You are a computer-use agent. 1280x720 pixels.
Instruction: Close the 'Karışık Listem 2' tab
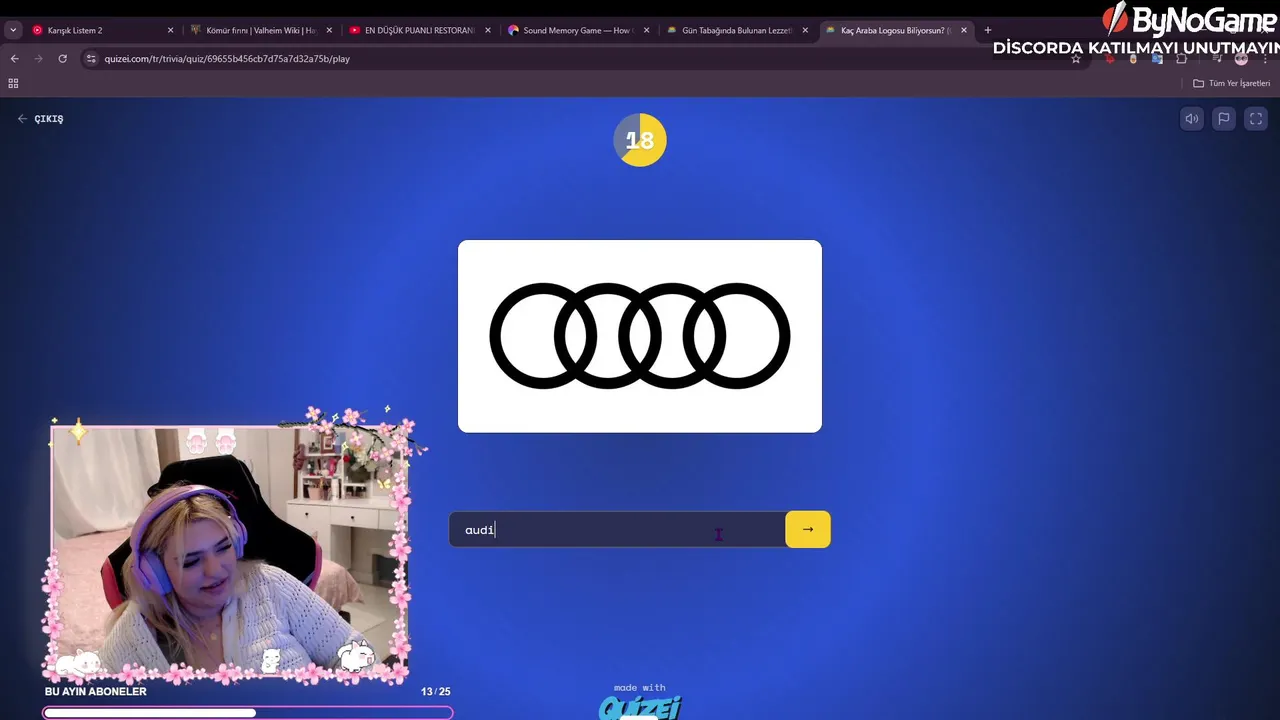coord(170,30)
